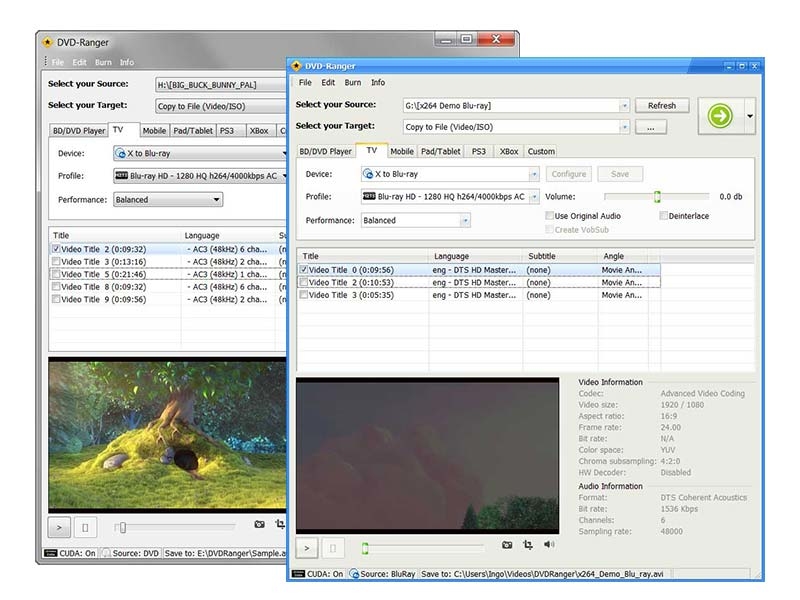Select crop tool icon in front window

[528, 545]
